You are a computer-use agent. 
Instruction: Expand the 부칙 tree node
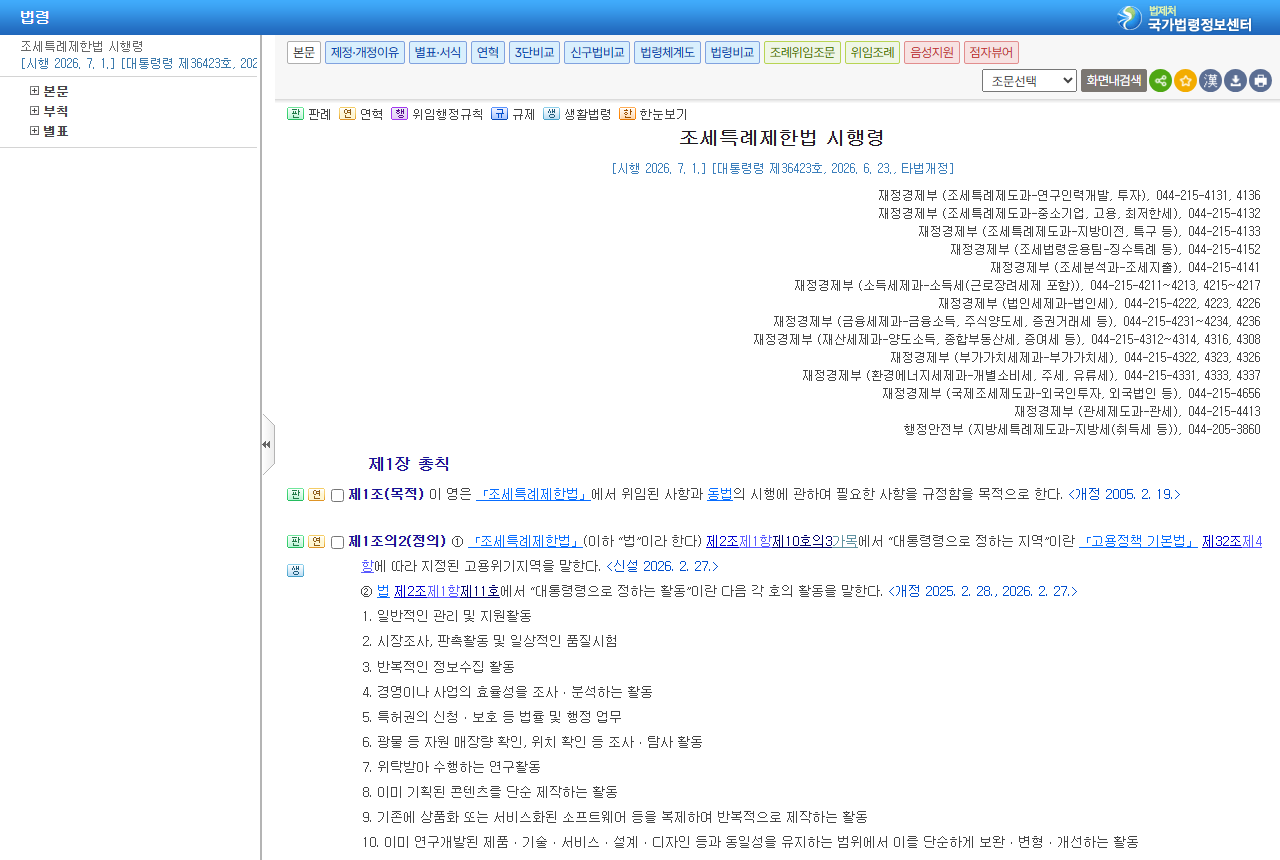pos(34,111)
